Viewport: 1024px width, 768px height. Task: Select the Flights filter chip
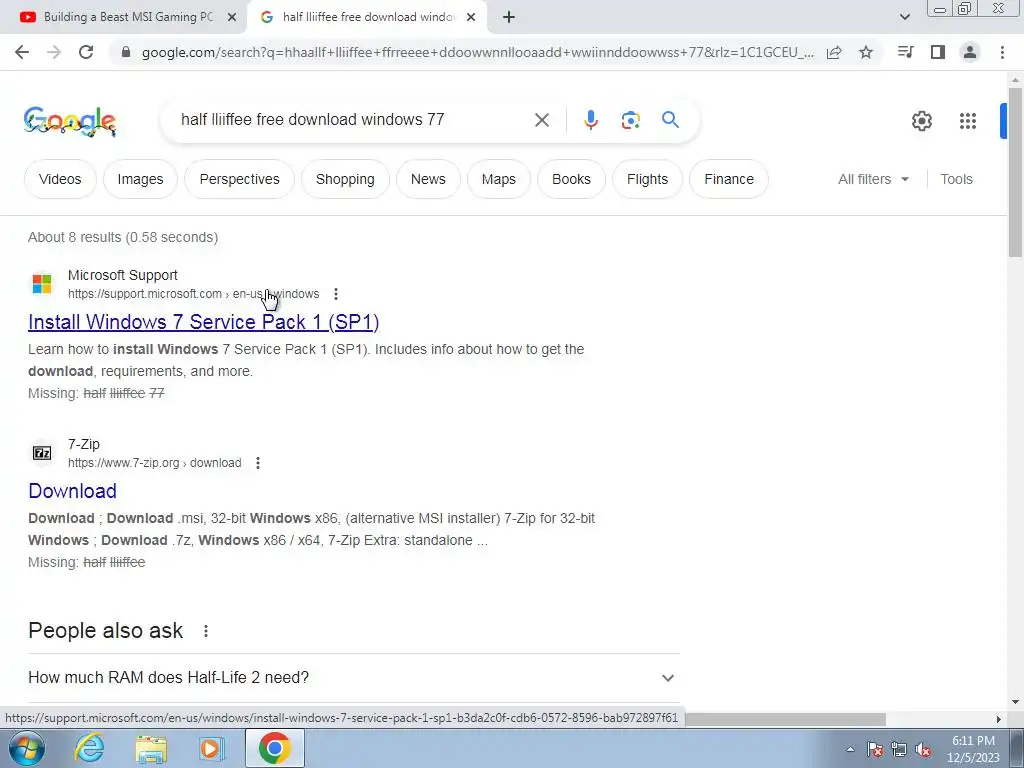(x=647, y=179)
